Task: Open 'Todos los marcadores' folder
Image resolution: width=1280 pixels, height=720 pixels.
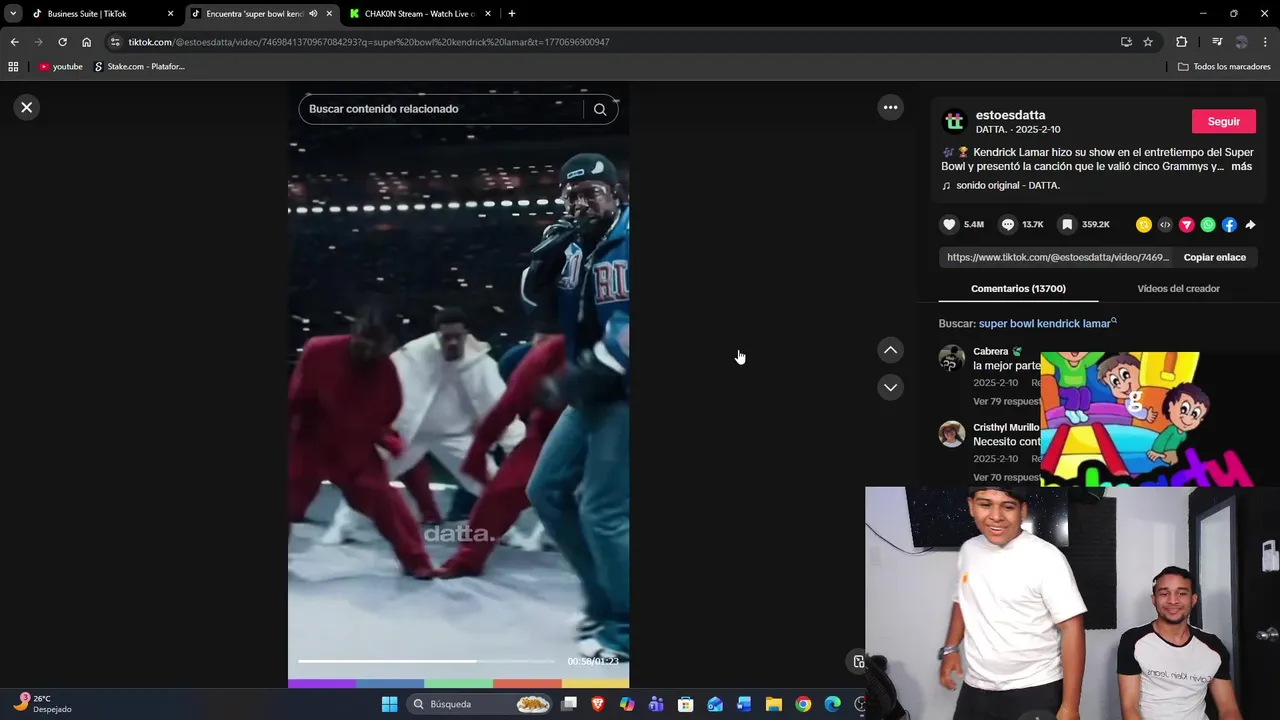Action: (x=1224, y=67)
